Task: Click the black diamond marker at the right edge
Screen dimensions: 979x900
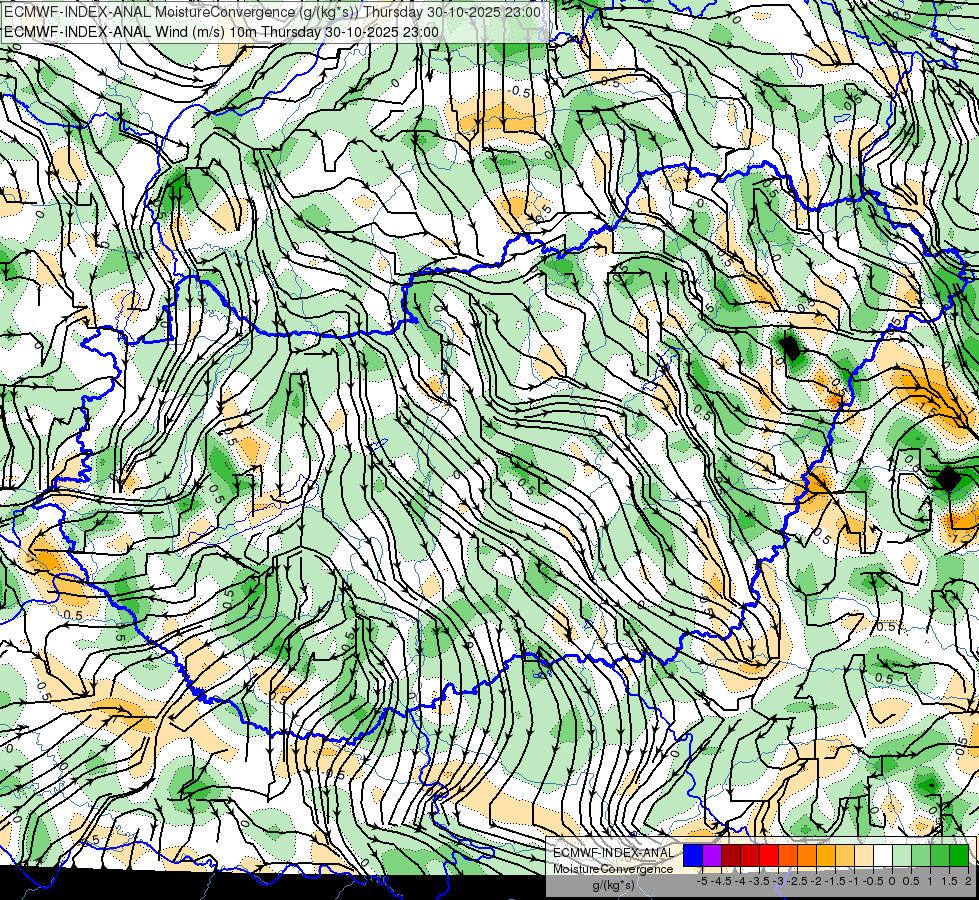Action: (x=948, y=478)
